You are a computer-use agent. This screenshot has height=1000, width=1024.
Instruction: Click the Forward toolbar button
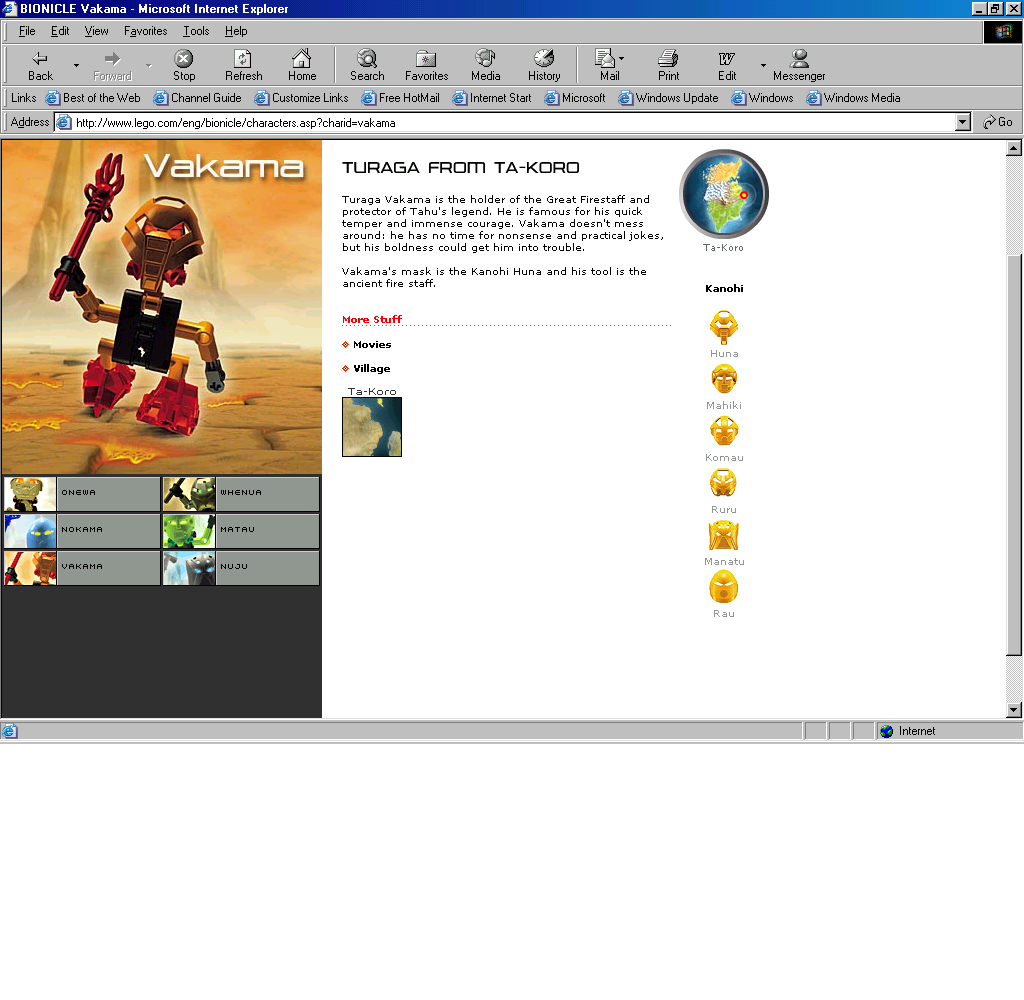[x=112, y=66]
